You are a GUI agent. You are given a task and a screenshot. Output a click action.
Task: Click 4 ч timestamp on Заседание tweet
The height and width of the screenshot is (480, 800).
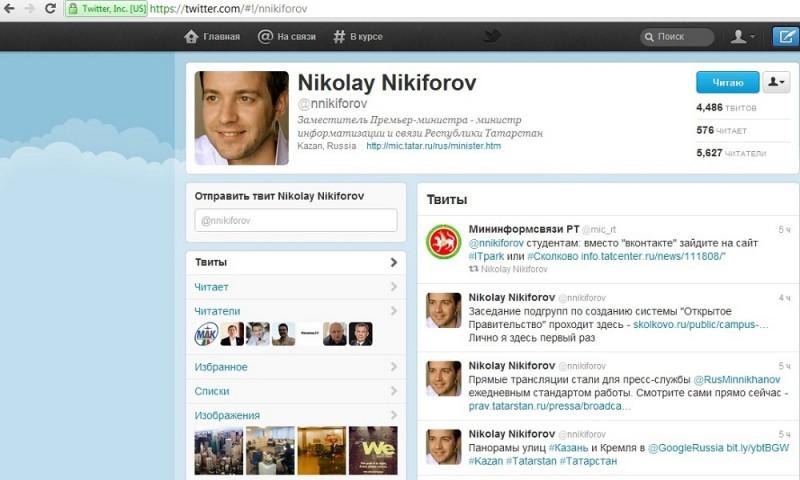(x=784, y=297)
